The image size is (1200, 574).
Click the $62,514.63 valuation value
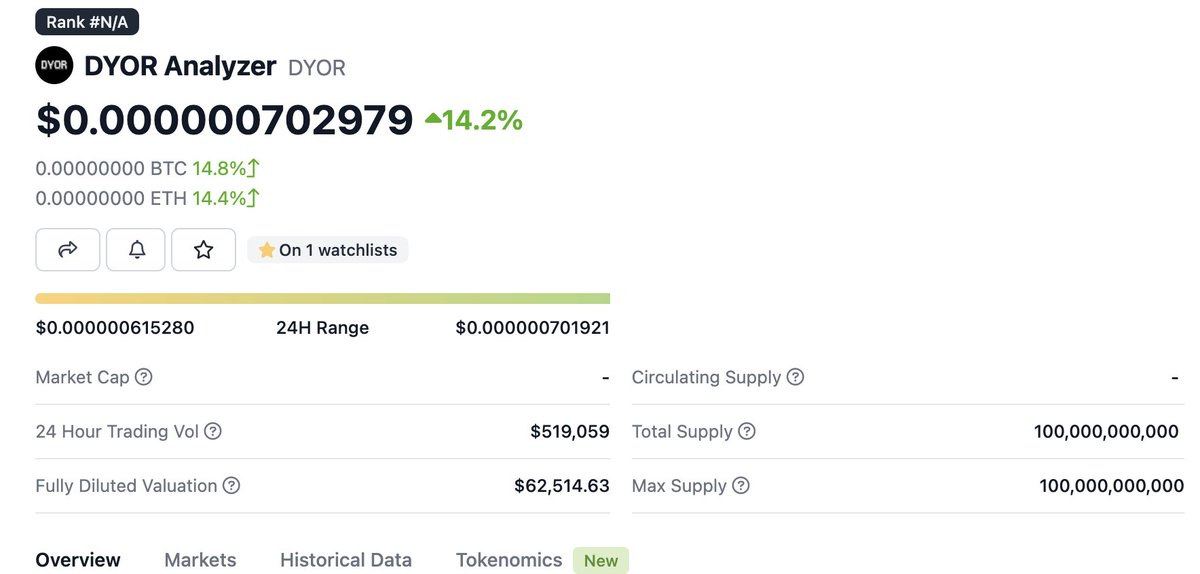pyautogui.click(x=562, y=485)
